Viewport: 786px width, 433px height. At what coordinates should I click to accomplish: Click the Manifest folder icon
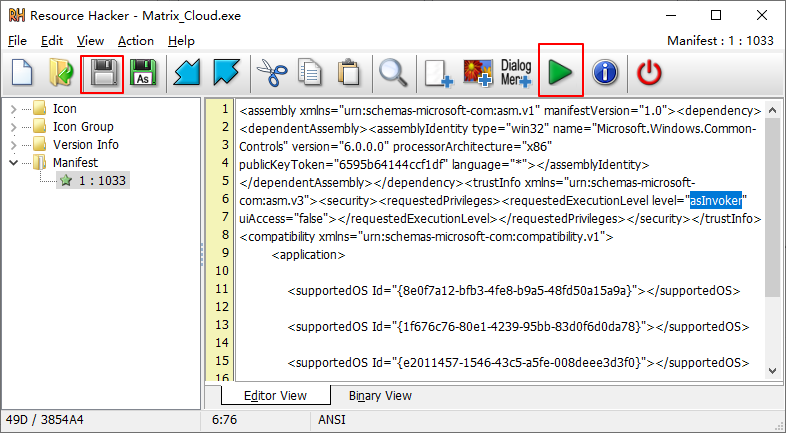tap(40, 162)
